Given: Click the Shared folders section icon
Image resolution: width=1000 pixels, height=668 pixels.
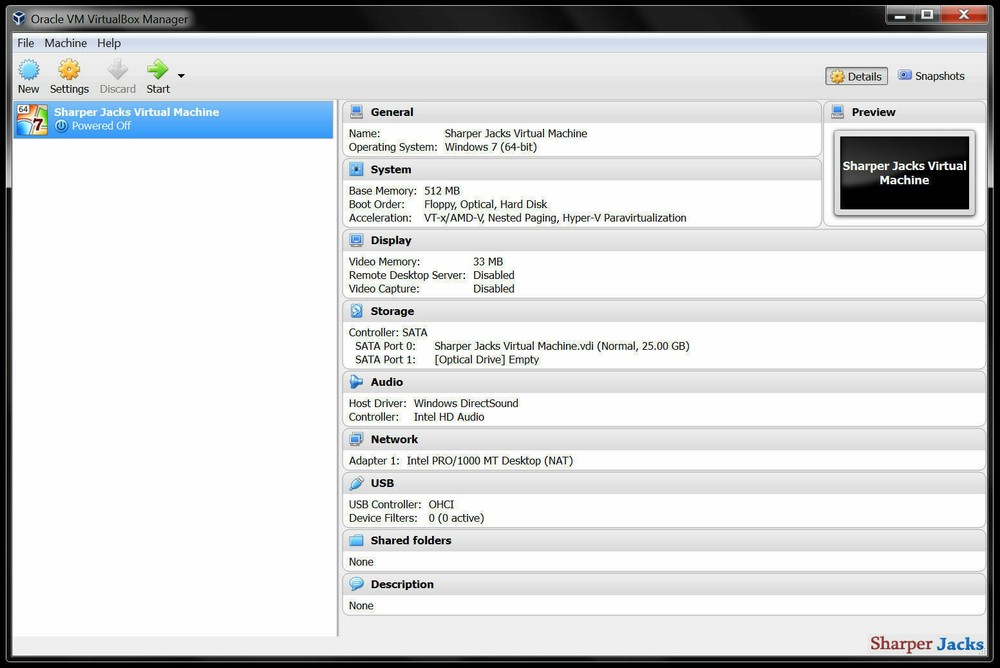Looking at the screenshot, I should [x=356, y=540].
